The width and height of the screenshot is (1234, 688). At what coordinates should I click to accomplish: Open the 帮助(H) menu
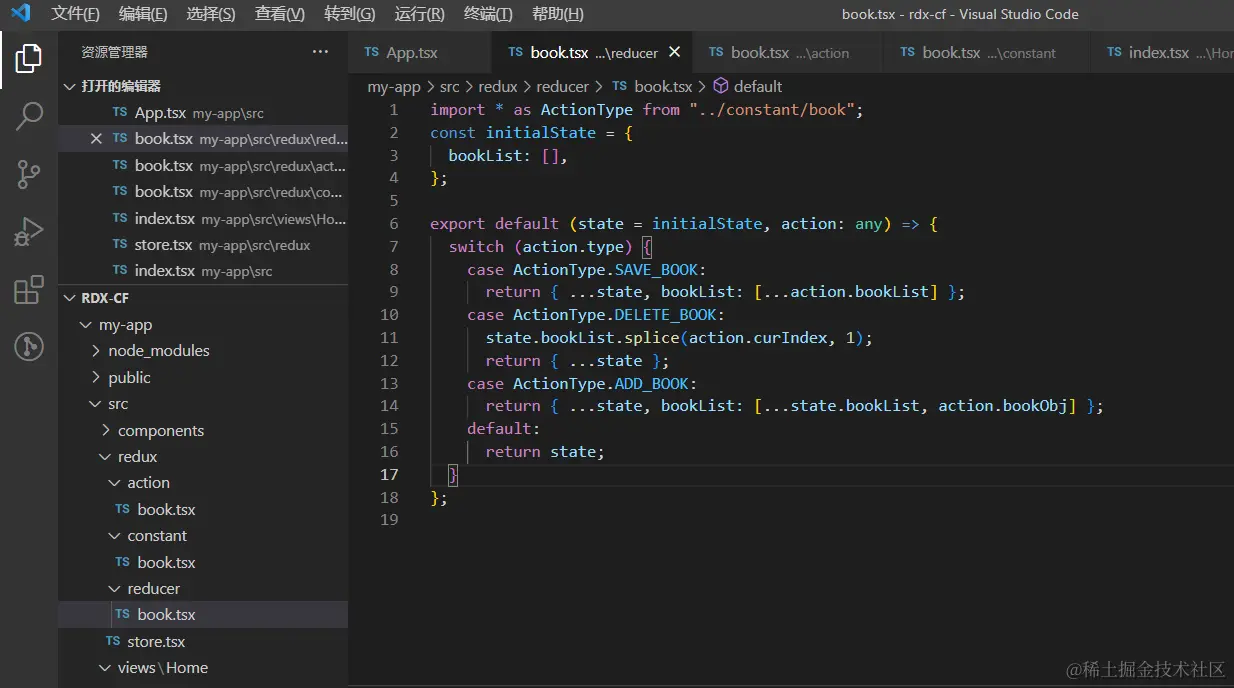pyautogui.click(x=558, y=14)
